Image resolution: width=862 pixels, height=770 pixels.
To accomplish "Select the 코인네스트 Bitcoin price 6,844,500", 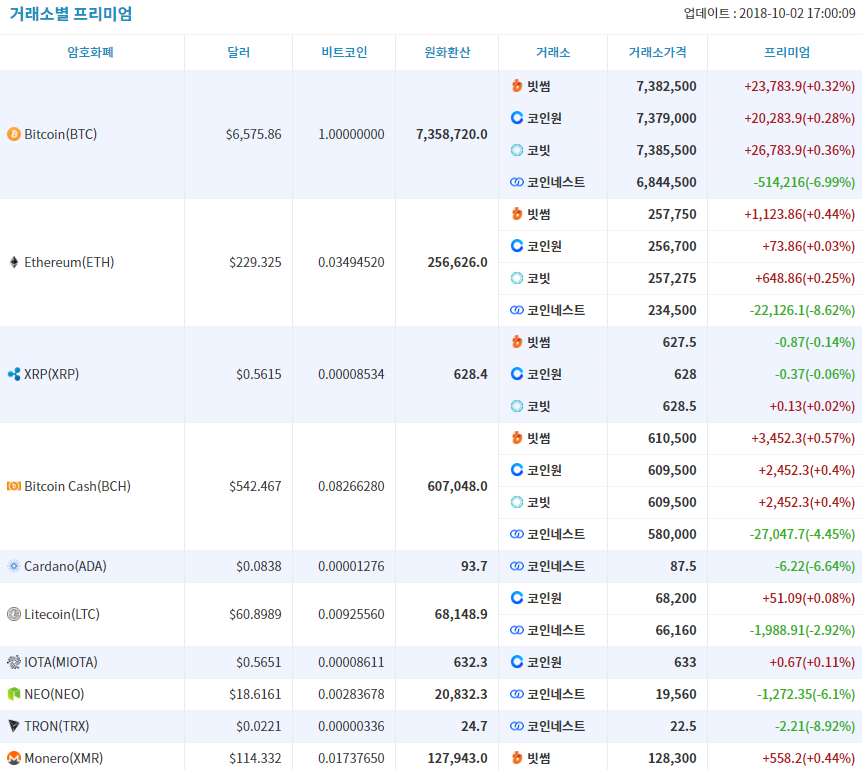I will 666,182.
